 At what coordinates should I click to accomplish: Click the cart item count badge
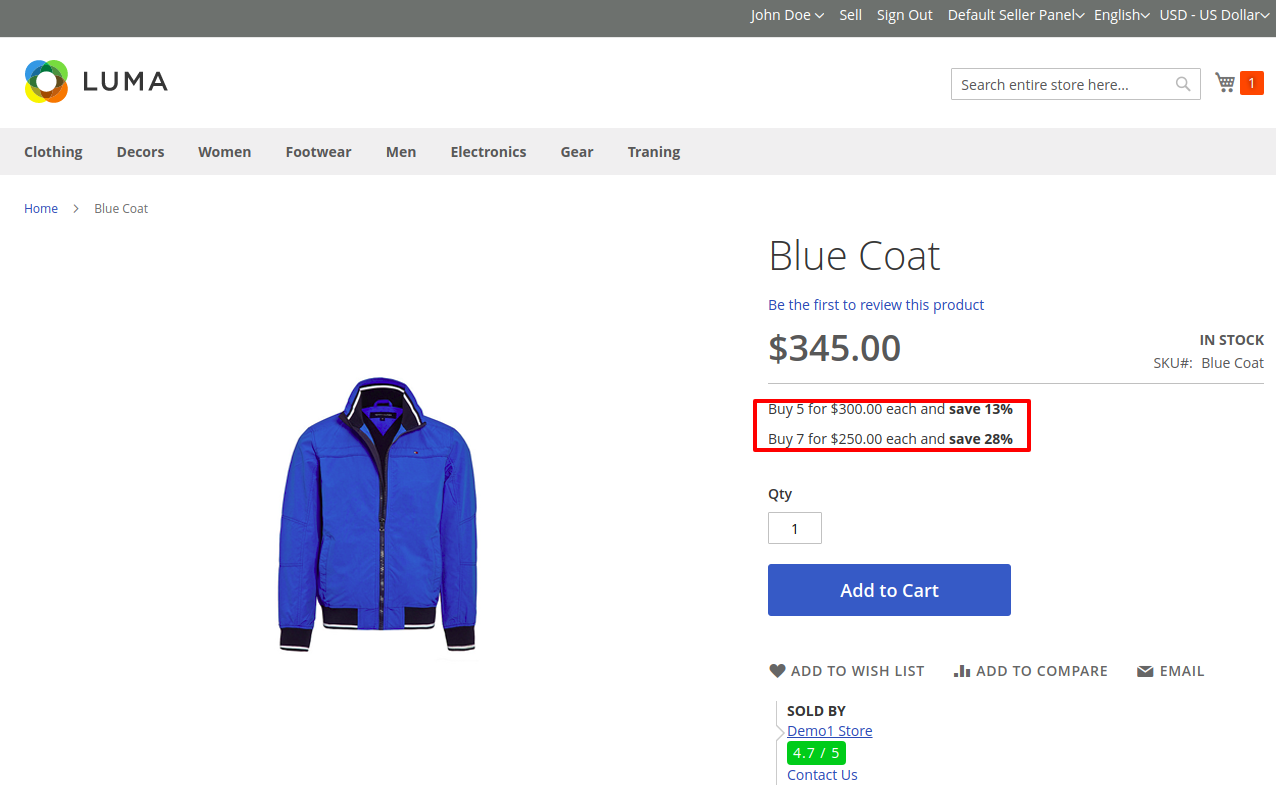pos(1251,83)
